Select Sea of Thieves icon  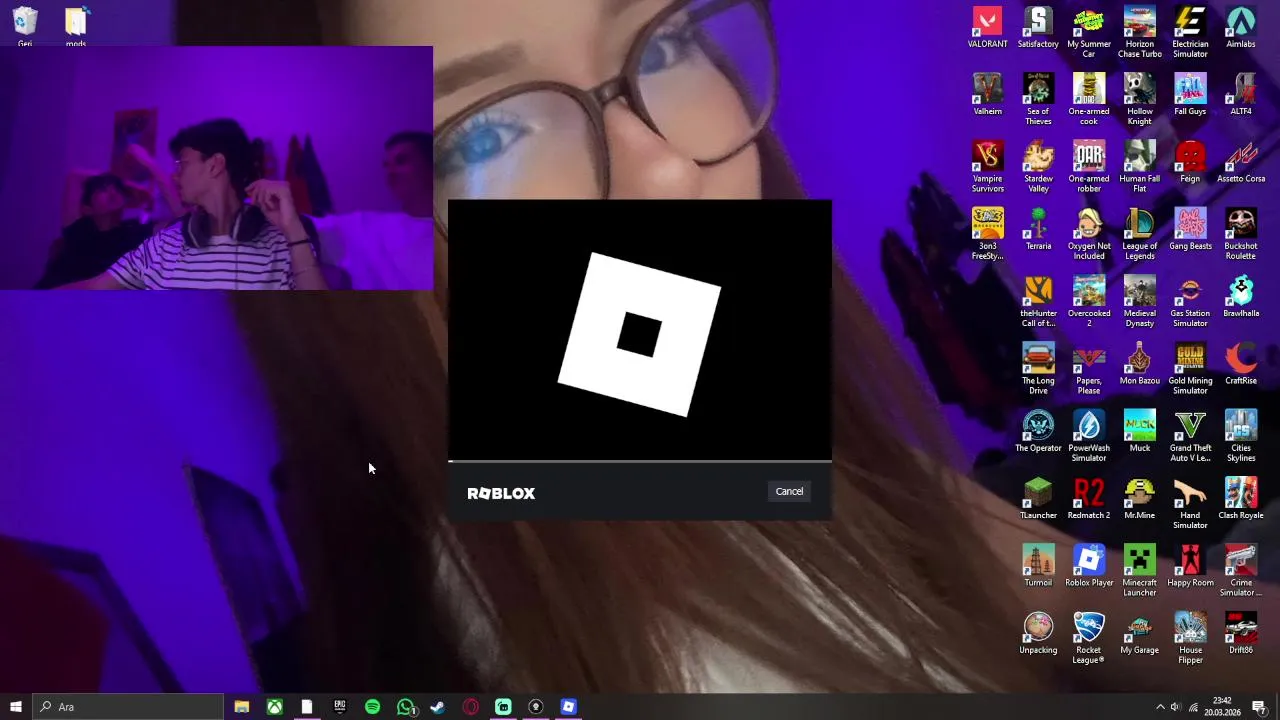1038,99
